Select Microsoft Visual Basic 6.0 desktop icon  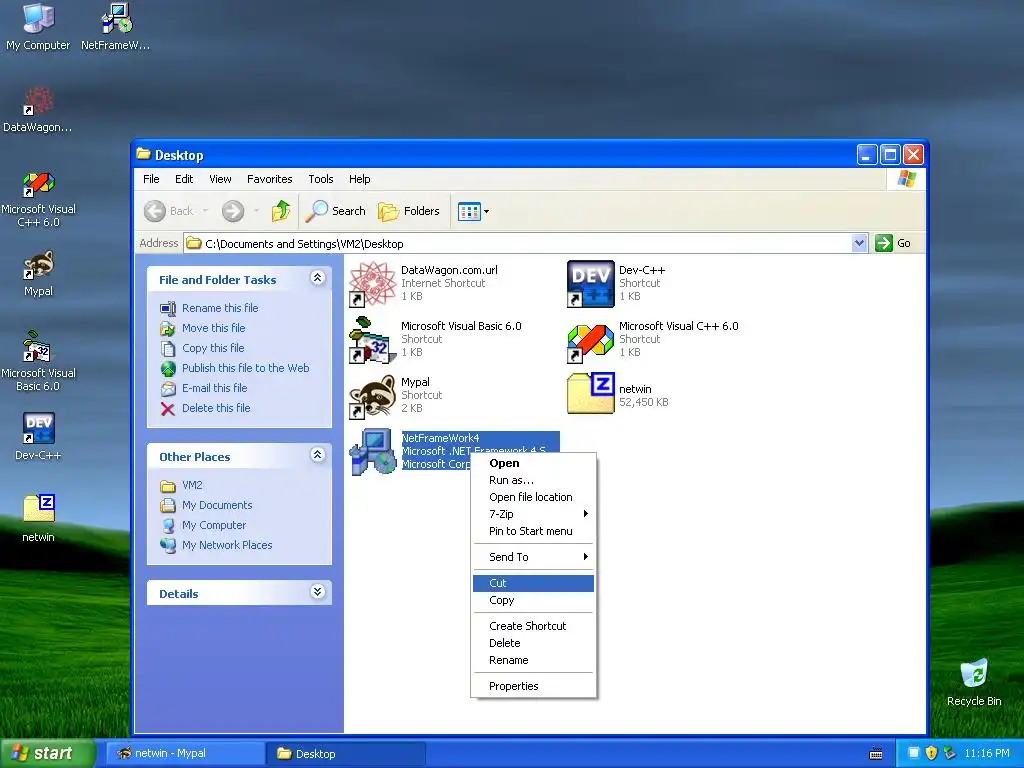click(x=38, y=362)
